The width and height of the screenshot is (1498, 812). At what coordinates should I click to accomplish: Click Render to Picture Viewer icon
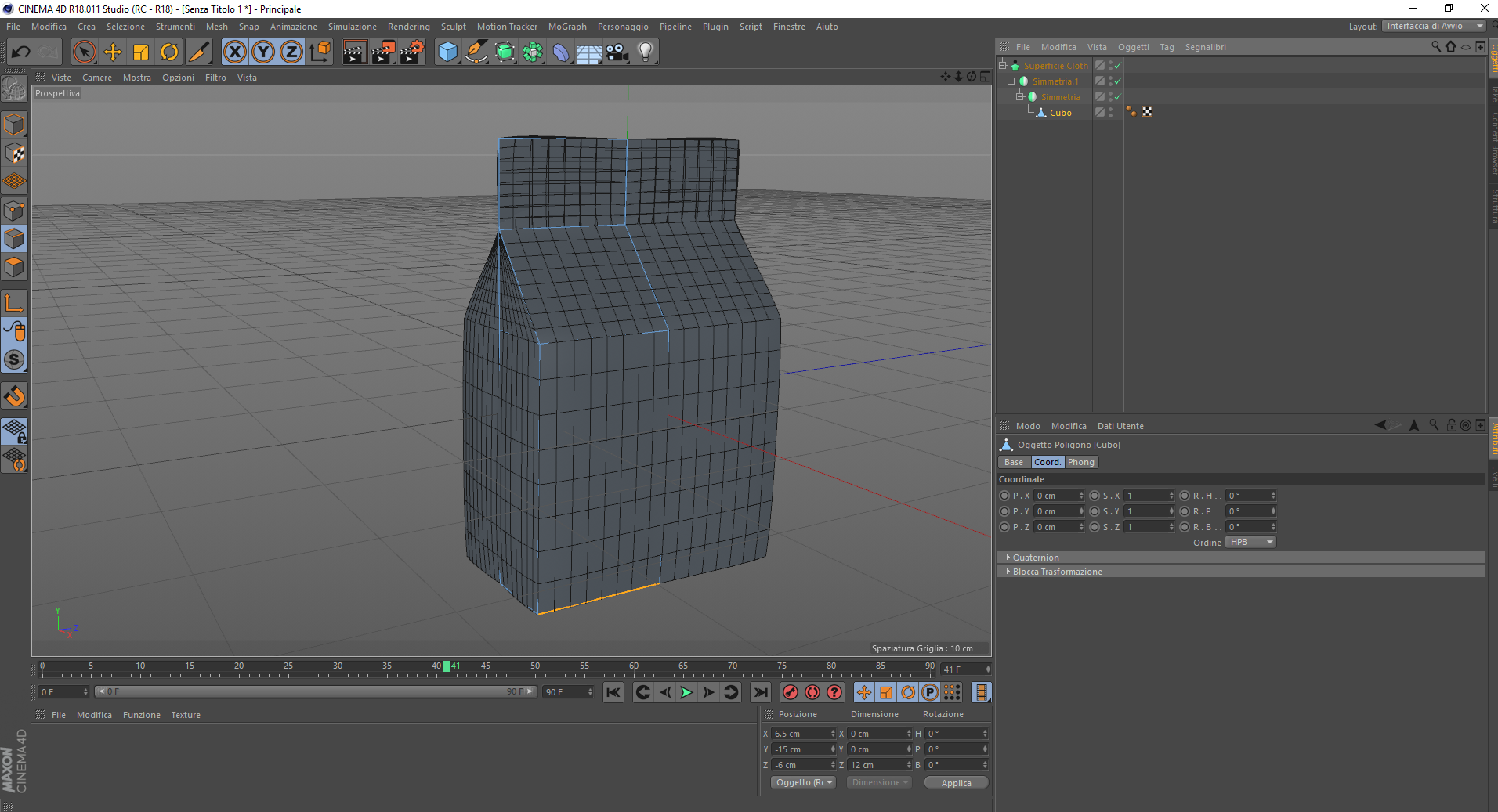[383, 52]
